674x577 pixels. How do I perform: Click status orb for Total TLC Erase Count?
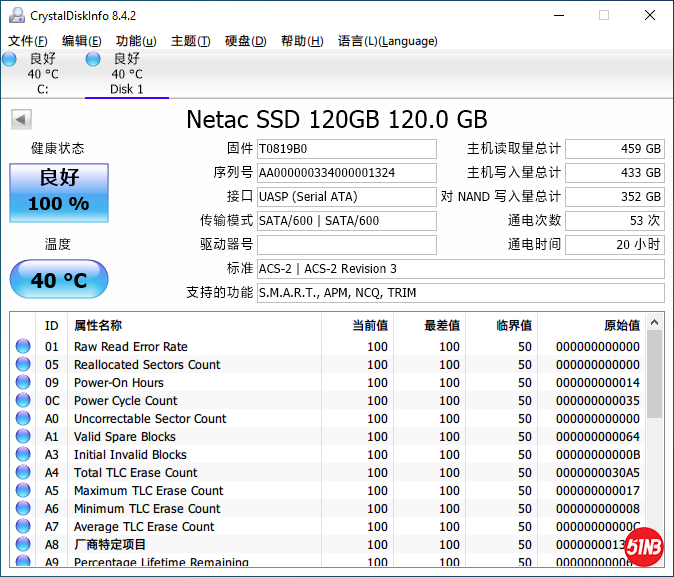click(23, 473)
